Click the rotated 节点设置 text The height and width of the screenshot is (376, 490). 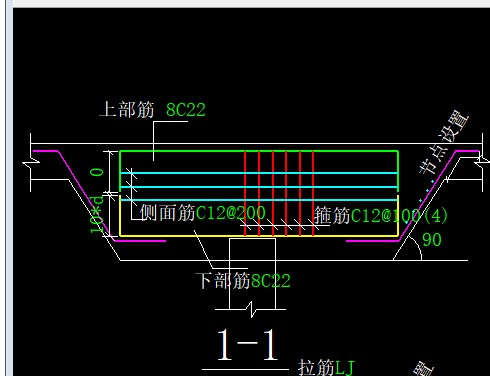click(444, 142)
